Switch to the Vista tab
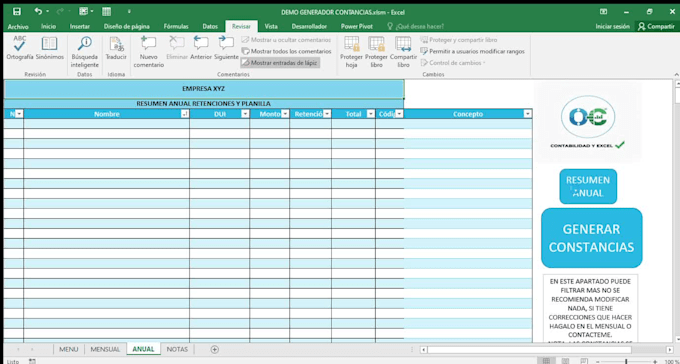This screenshot has width=680, height=364. click(x=271, y=26)
